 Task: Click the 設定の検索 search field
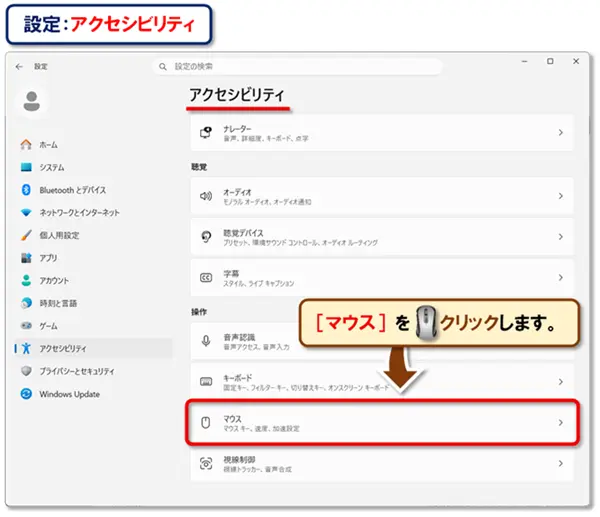pyautogui.click(x=297, y=67)
